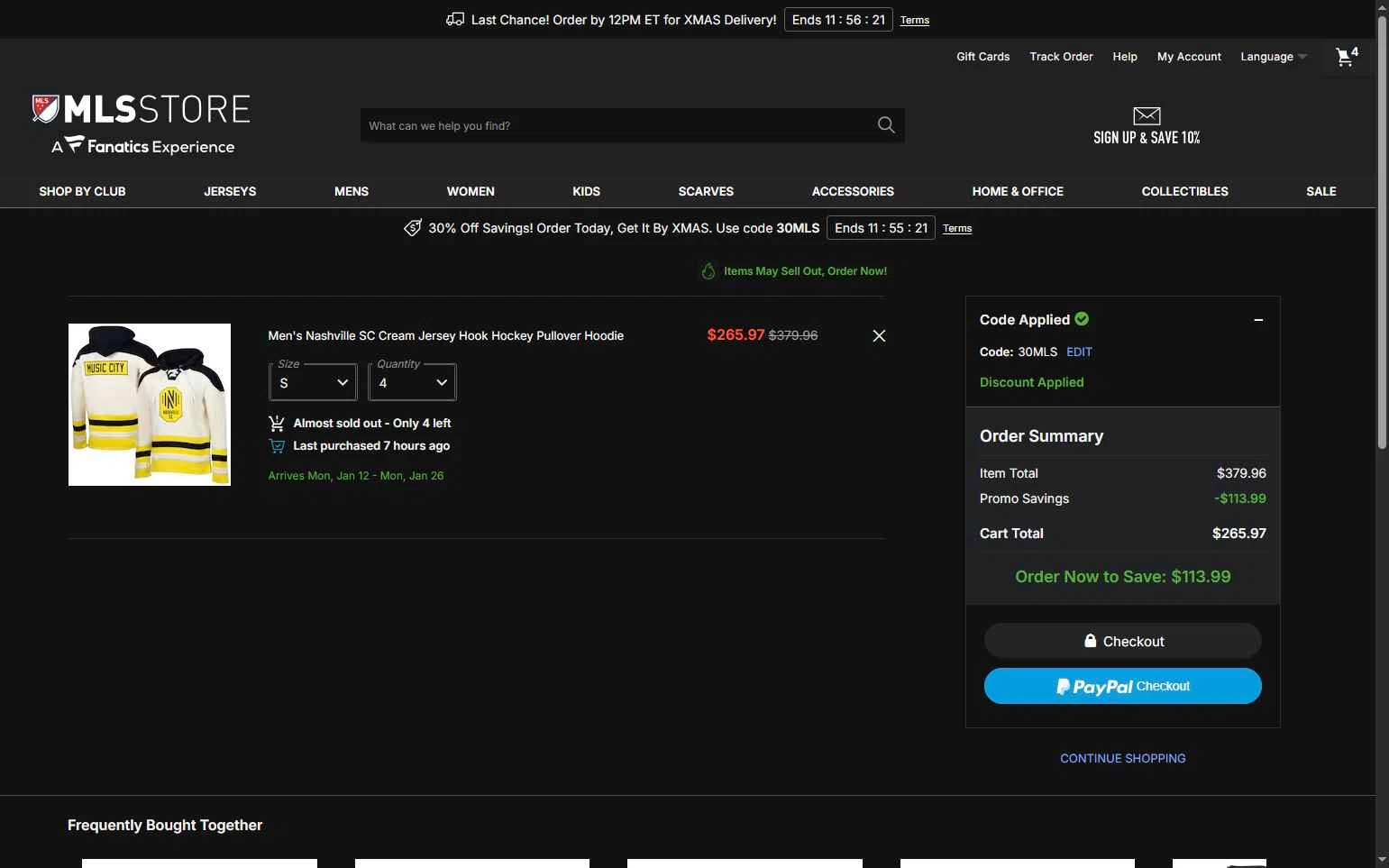Open the Scarves menu
The height and width of the screenshot is (868, 1389).
pos(706,191)
